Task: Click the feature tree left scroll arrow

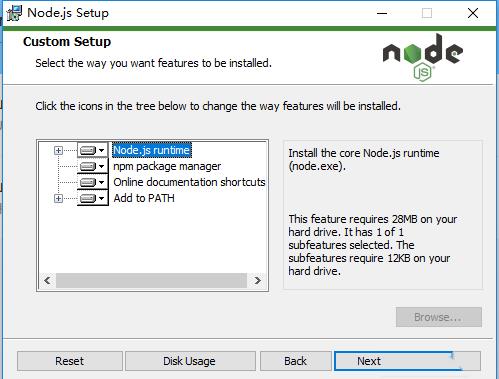Action: tap(47, 280)
